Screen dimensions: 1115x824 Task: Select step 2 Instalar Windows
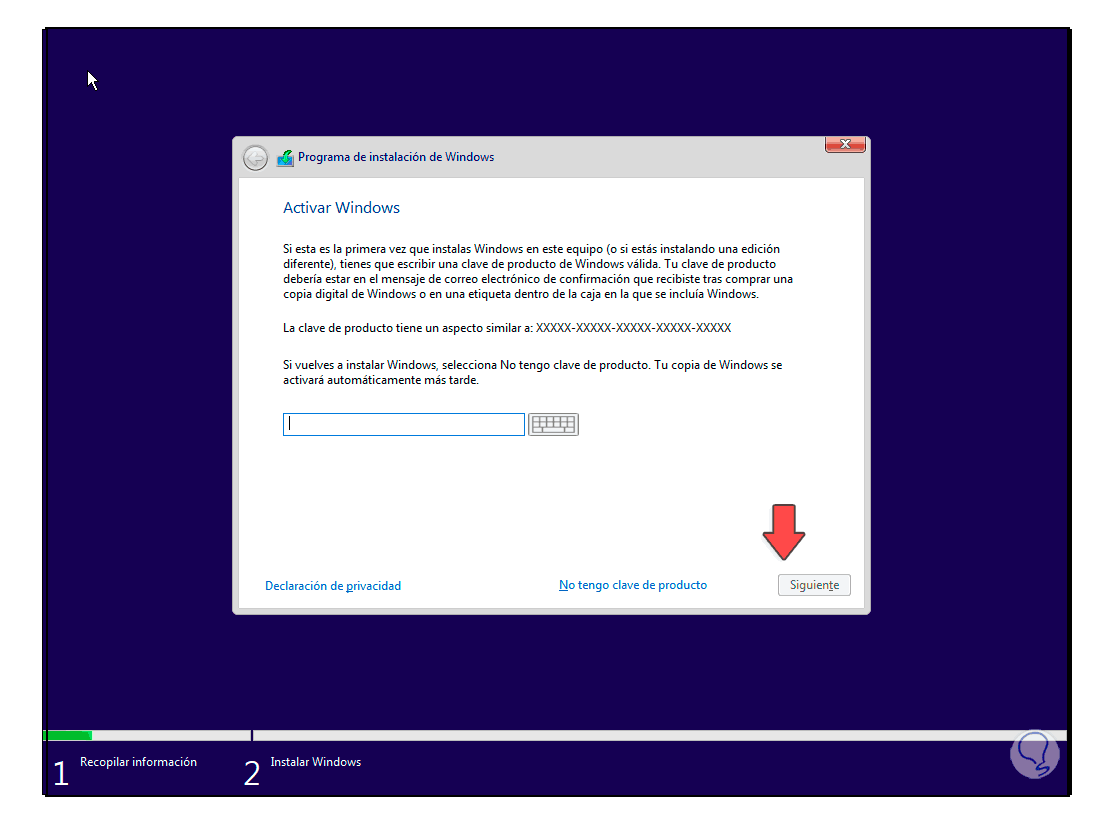[x=316, y=762]
